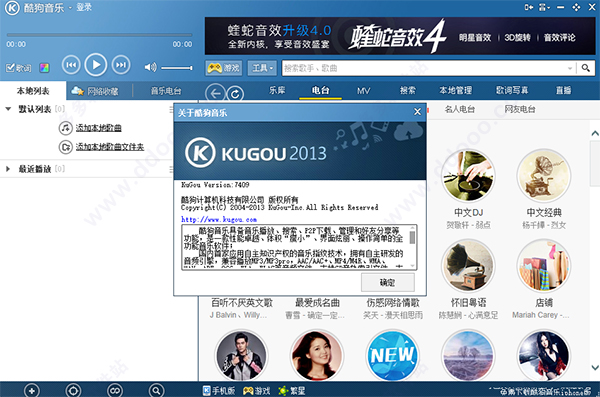Open search history dropdown arrow

pyautogui.click(x=570, y=68)
